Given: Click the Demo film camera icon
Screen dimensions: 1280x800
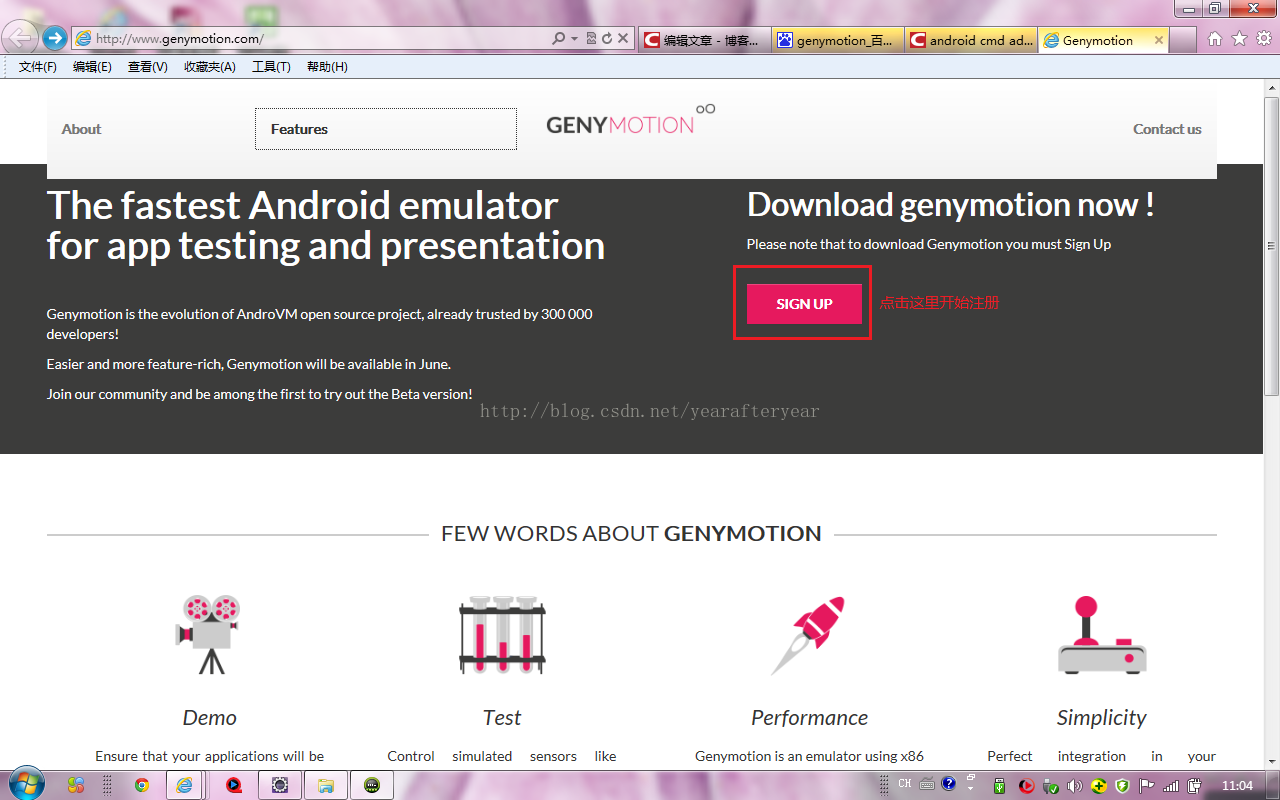Looking at the screenshot, I should 209,634.
